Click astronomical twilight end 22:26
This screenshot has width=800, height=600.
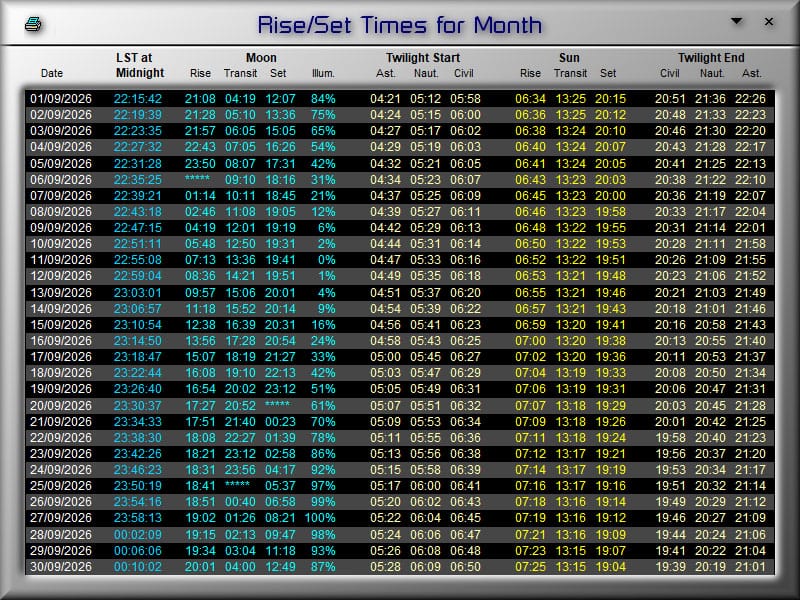tap(751, 98)
